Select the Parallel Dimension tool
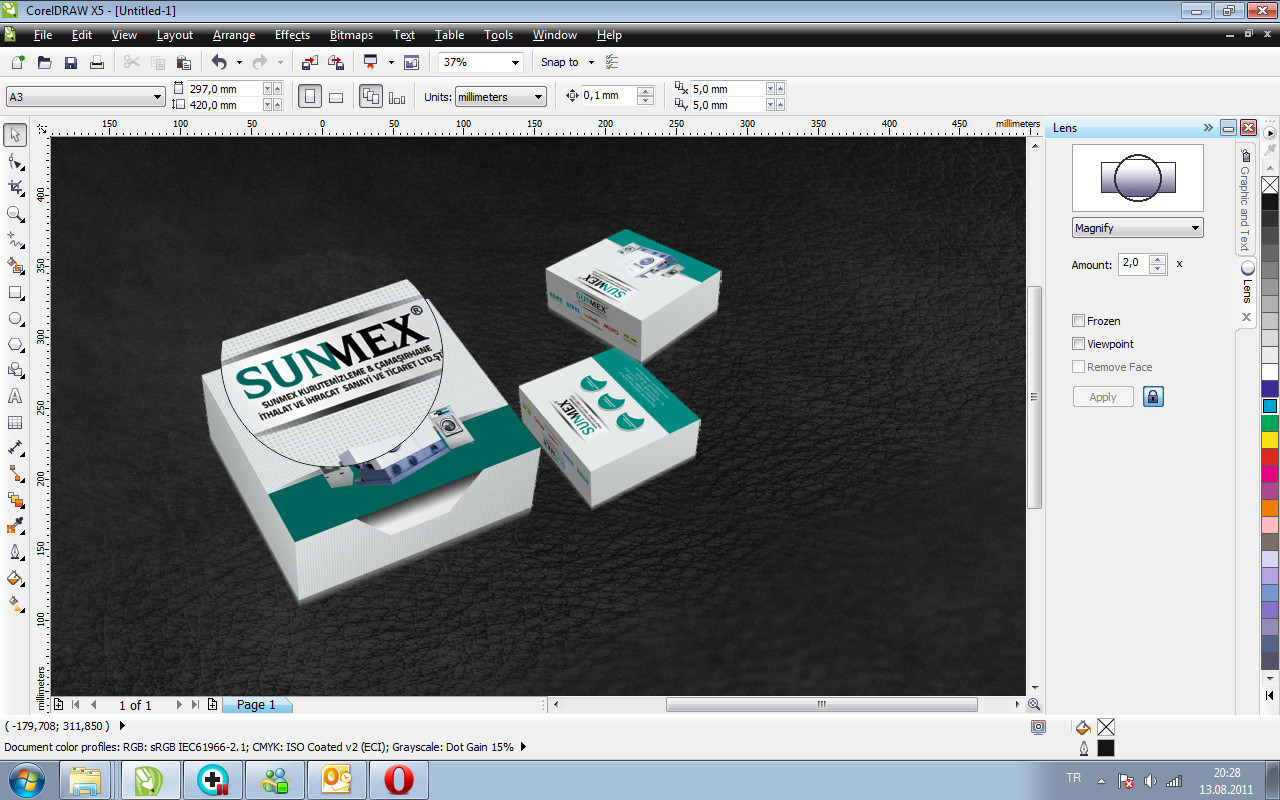The width and height of the screenshot is (1280, 800). coord(15,448)
